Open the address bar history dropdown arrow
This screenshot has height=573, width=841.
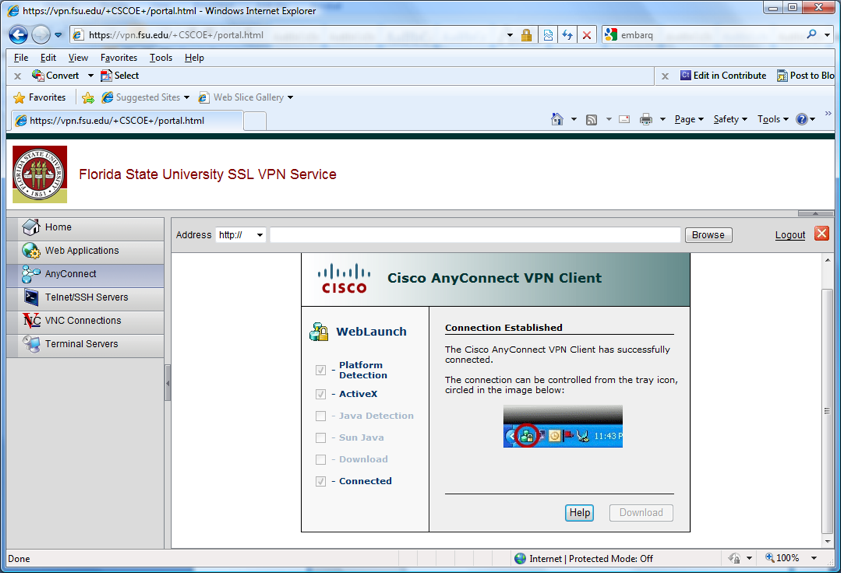(510, 35)
